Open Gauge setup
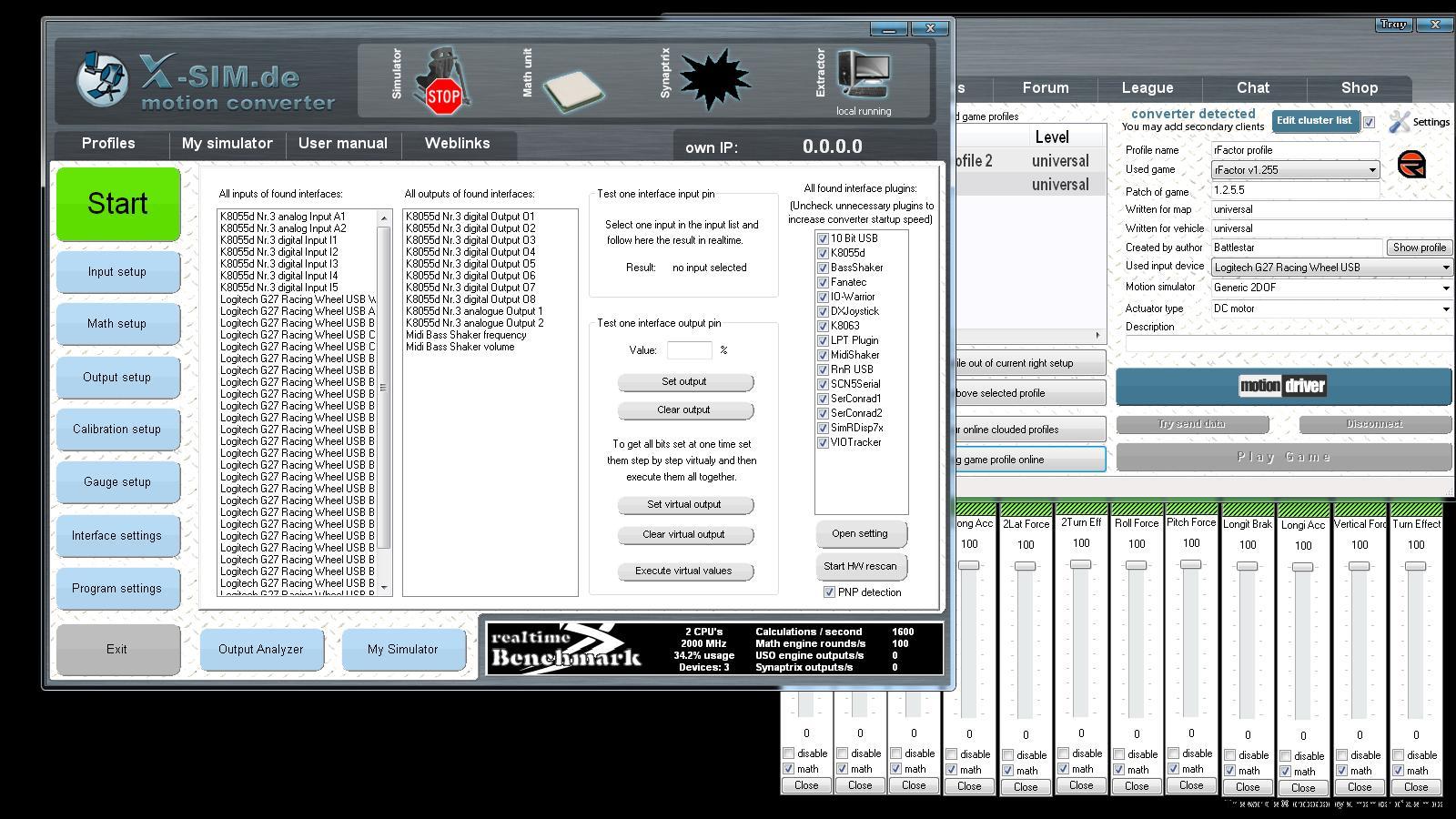The width and height of the screenshot is (1456, 819). click(117, 482)
